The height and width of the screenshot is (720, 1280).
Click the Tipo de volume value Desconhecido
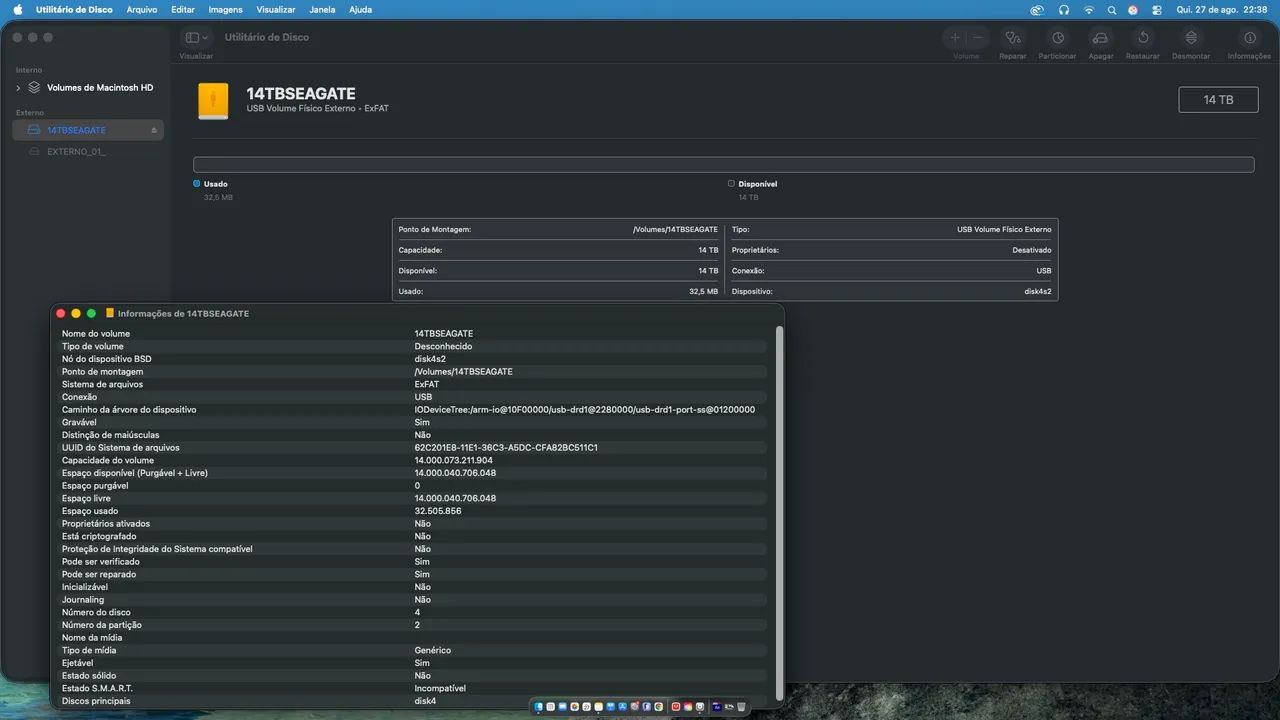[443, 346]
